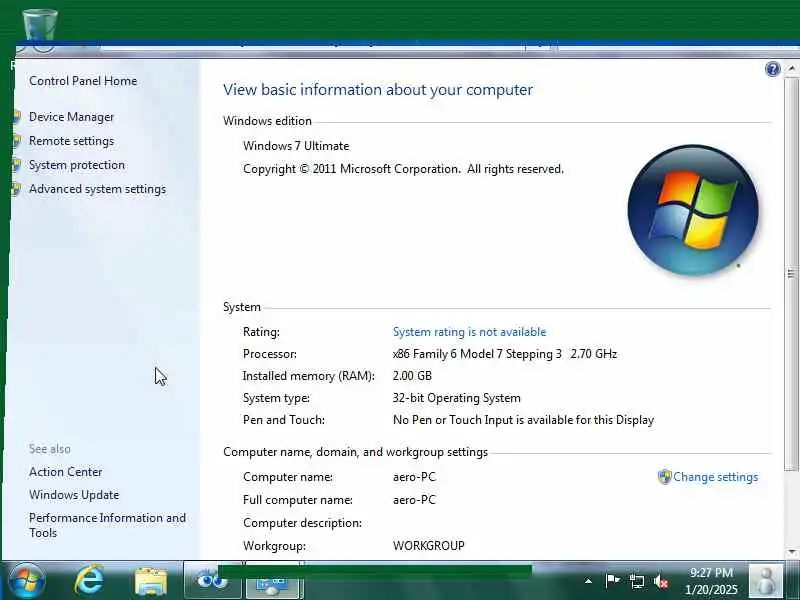Viewport: 800px width, 600px height.
Task: Click the 'Windows 7 Ultimate' text
Action: tap(296, 146)
